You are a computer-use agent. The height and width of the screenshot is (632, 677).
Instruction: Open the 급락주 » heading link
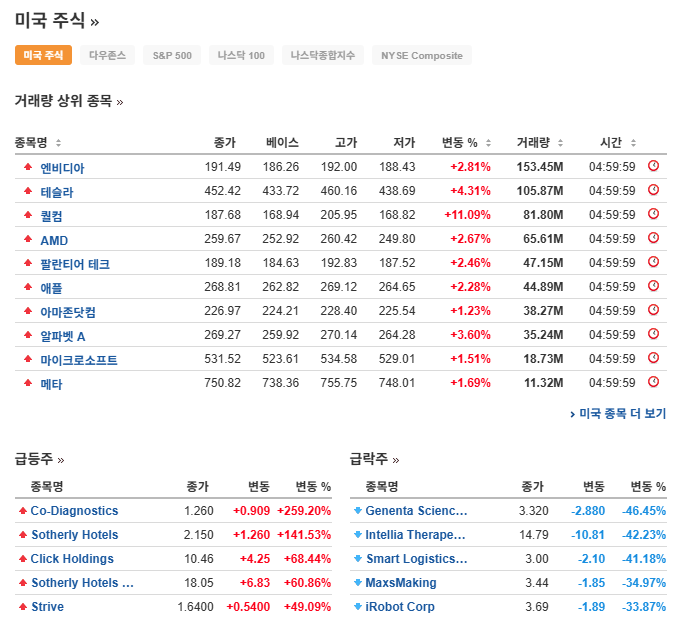coord(375,459)
